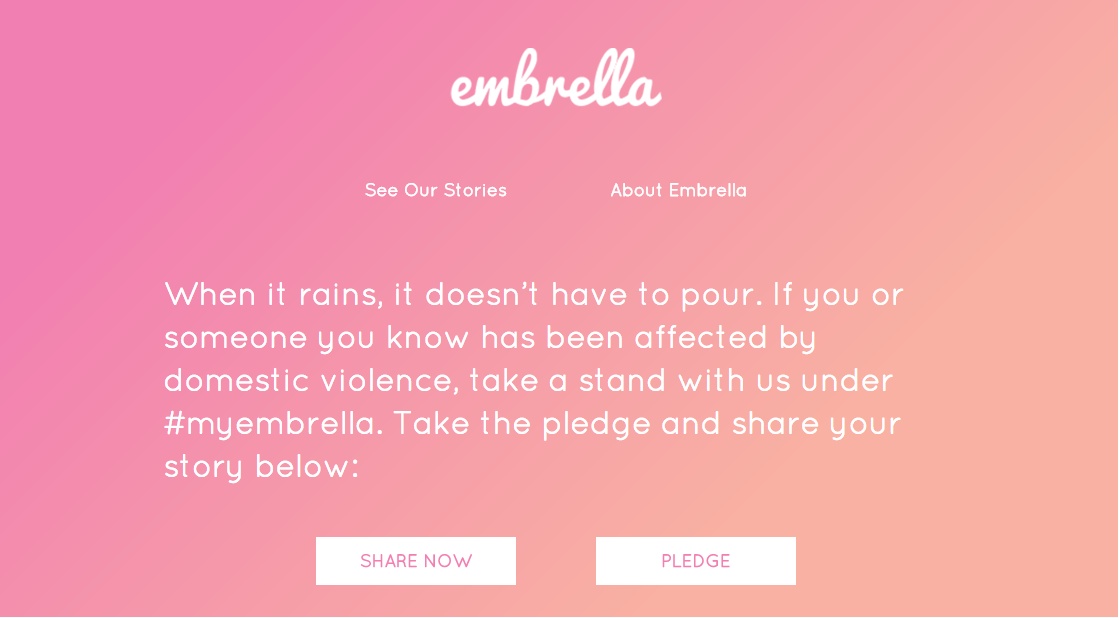1119x618 pixels.
Task: Click the word "SHARE" on white button
Action: 390,561
